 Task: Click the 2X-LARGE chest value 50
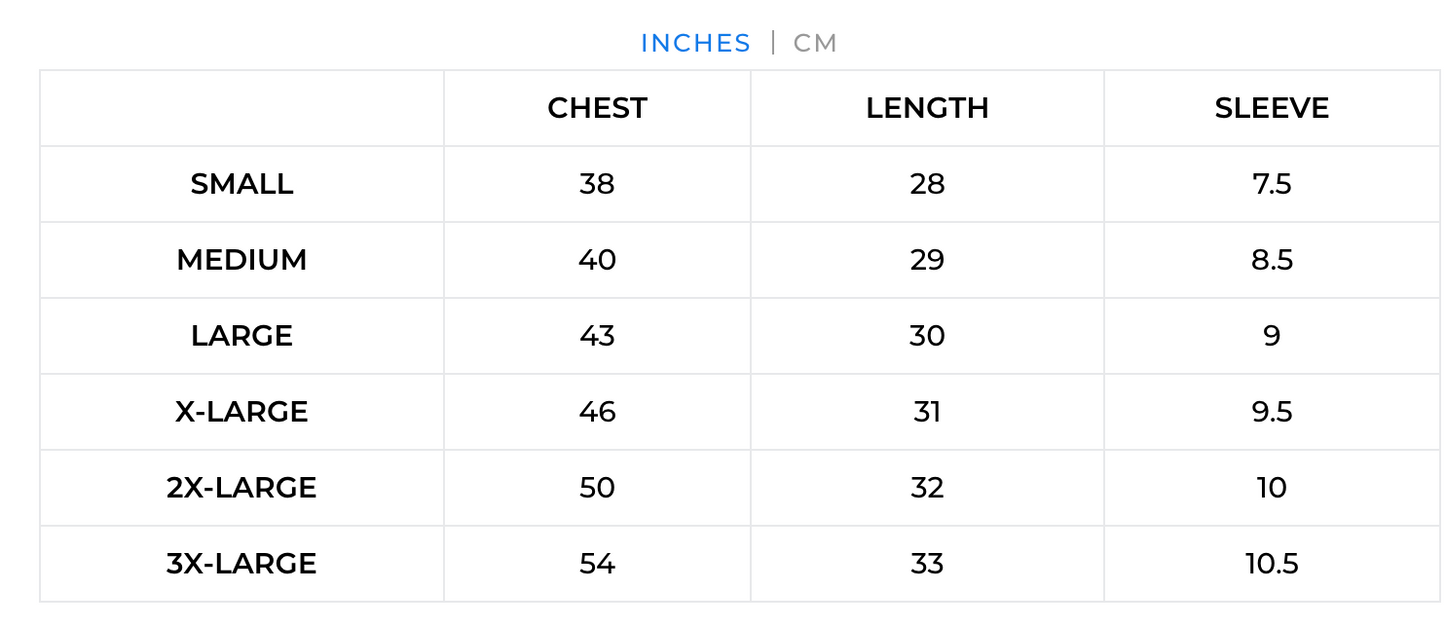tap(597, 488)
